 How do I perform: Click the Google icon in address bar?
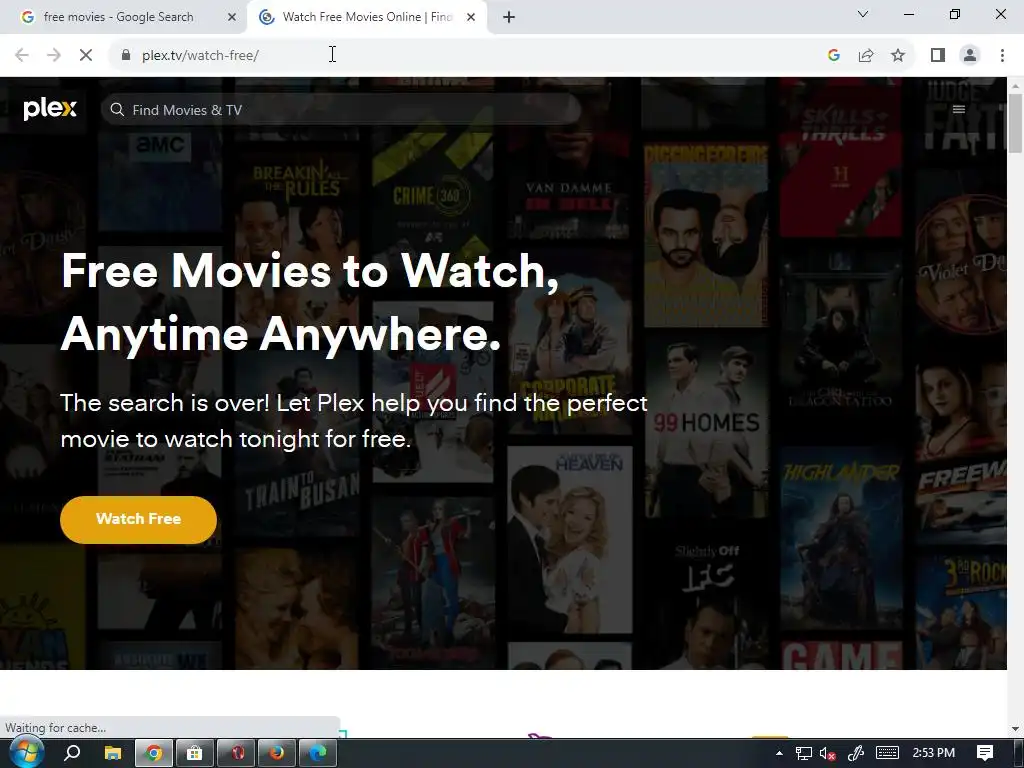[x=833, y=56]
